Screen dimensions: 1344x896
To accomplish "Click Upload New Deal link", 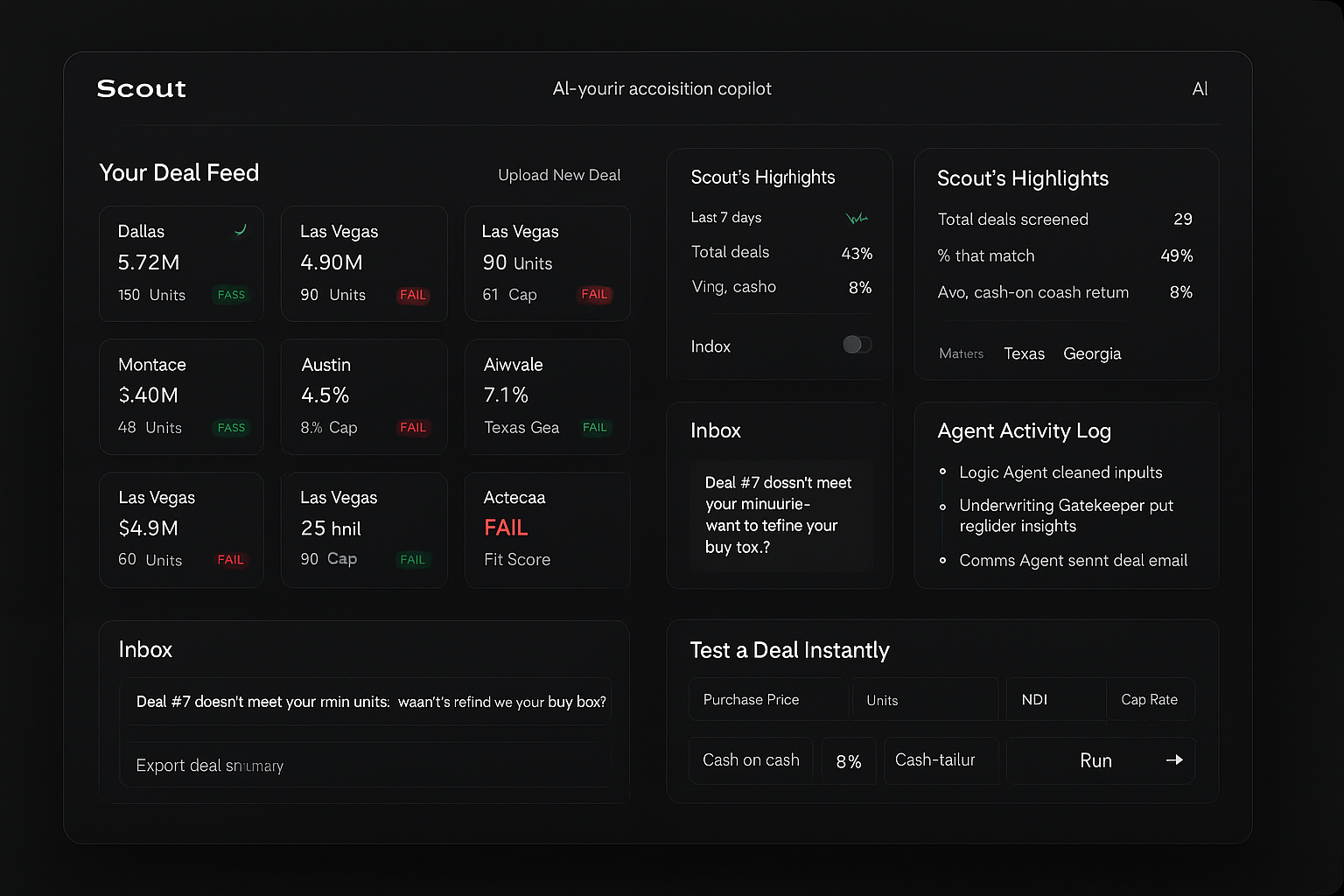I will tap(559, 175).
